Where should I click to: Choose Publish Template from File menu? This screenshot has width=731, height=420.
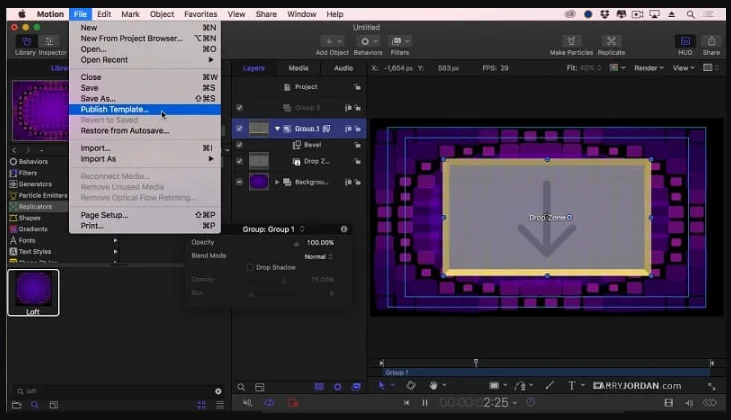point(145,110)
